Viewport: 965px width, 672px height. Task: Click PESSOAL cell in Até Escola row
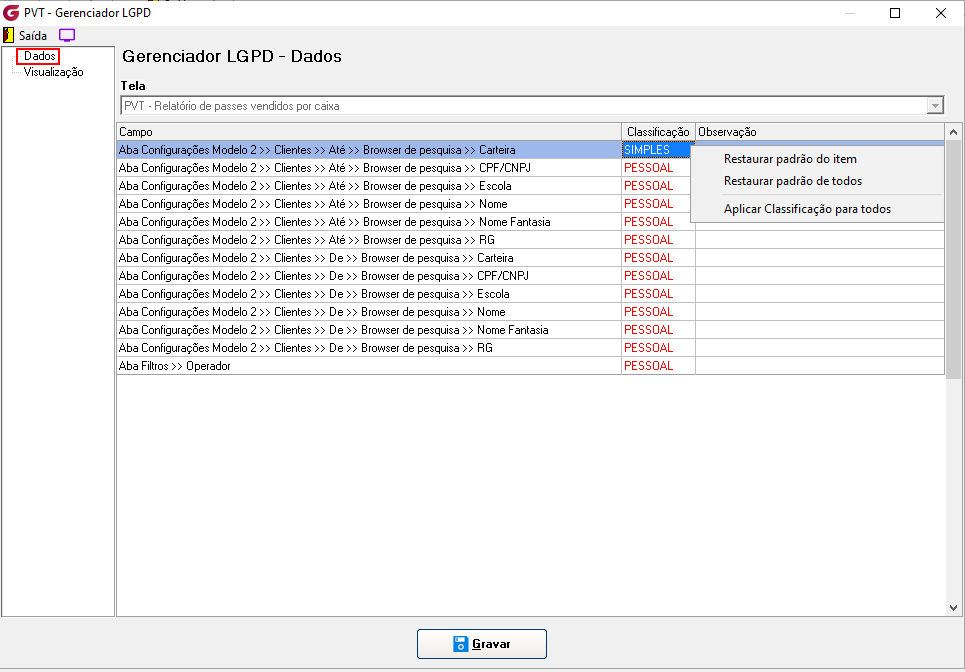click(x=658, y=186)
